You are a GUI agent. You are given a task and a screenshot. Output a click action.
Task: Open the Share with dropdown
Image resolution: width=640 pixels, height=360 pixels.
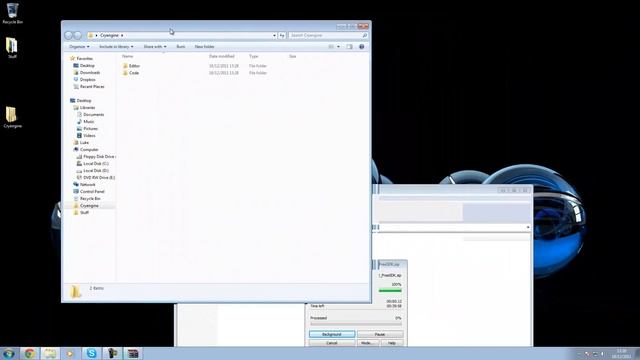(x=155, y=47)
